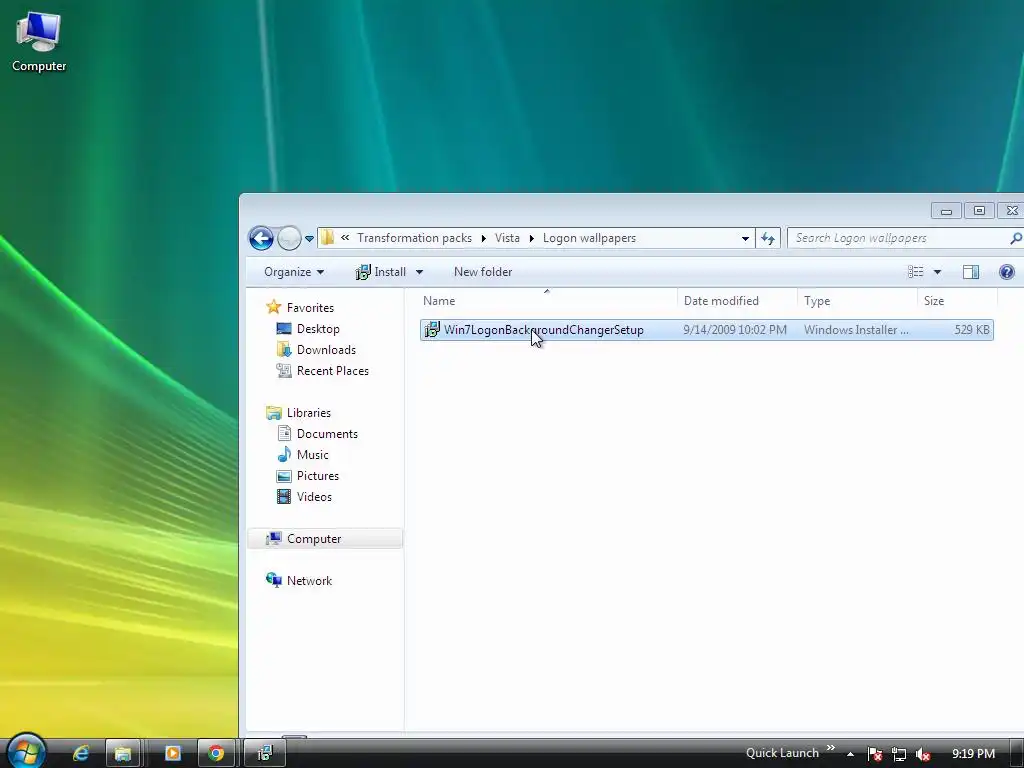Open Recent Places
1024x768 pixels.
323,370
